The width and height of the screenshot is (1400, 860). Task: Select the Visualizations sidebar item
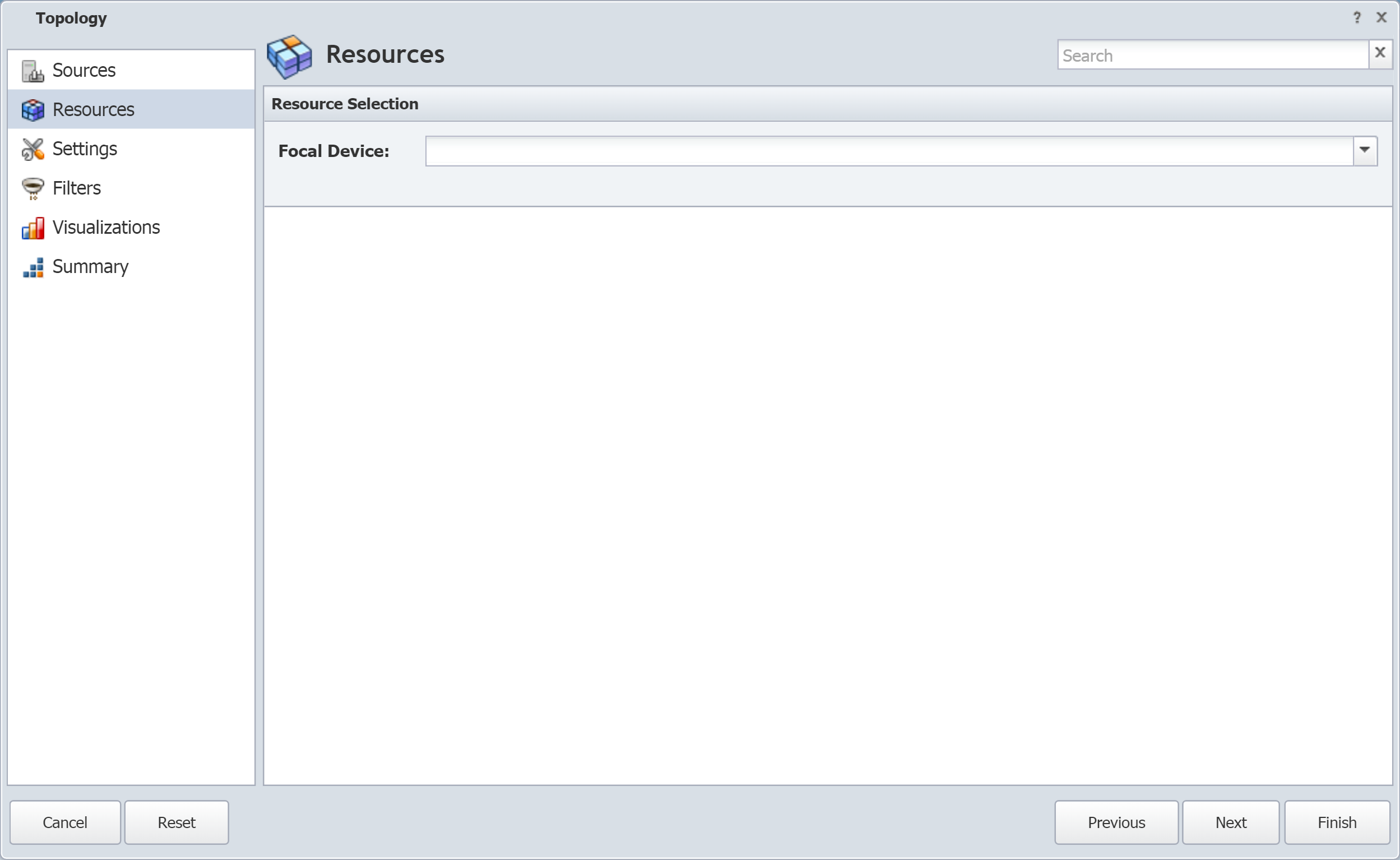click(107, 227)
